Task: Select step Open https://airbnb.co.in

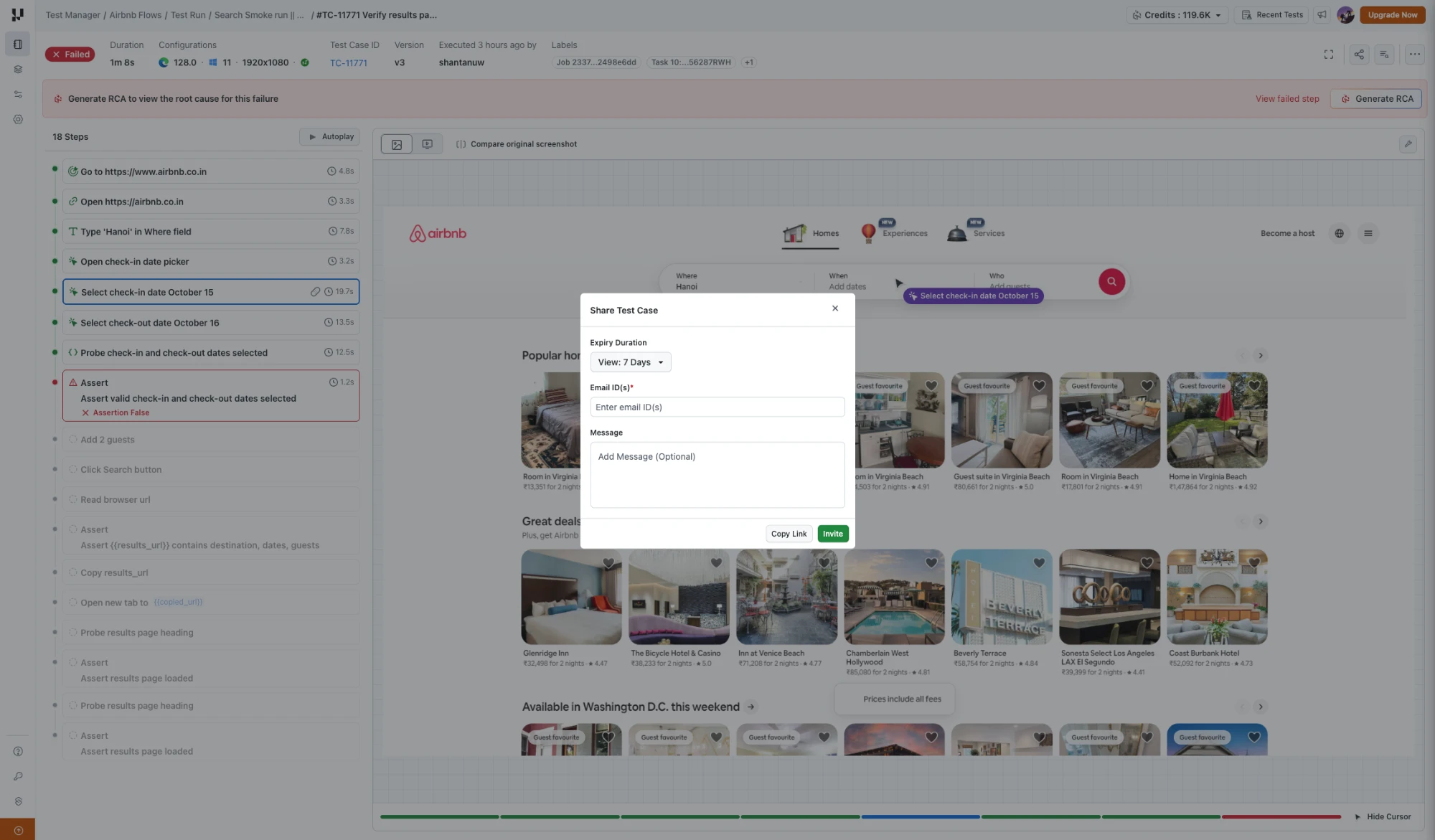Action: pyautogui.click(x=211, y=202)
